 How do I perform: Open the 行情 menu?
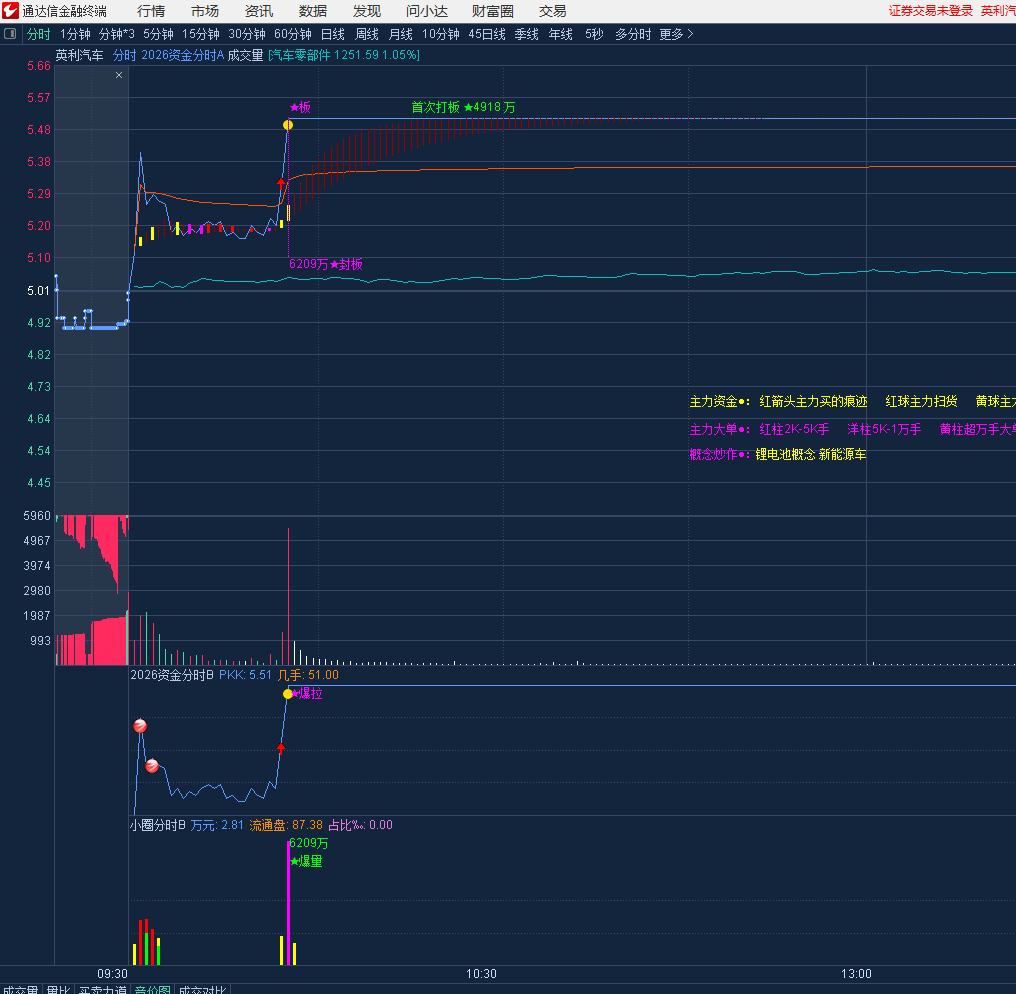[151, 11]
